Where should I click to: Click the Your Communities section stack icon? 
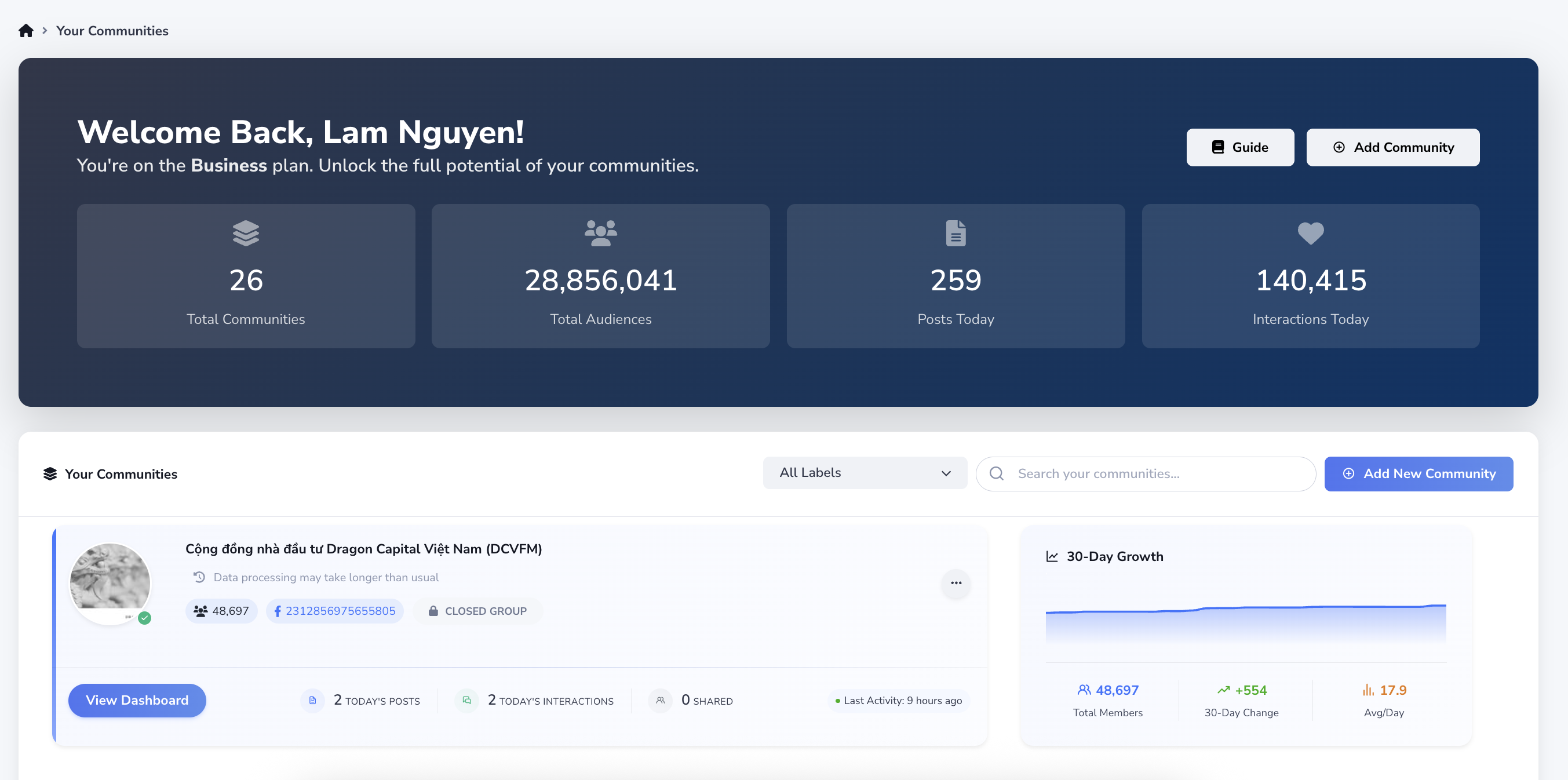click(50, 473)
